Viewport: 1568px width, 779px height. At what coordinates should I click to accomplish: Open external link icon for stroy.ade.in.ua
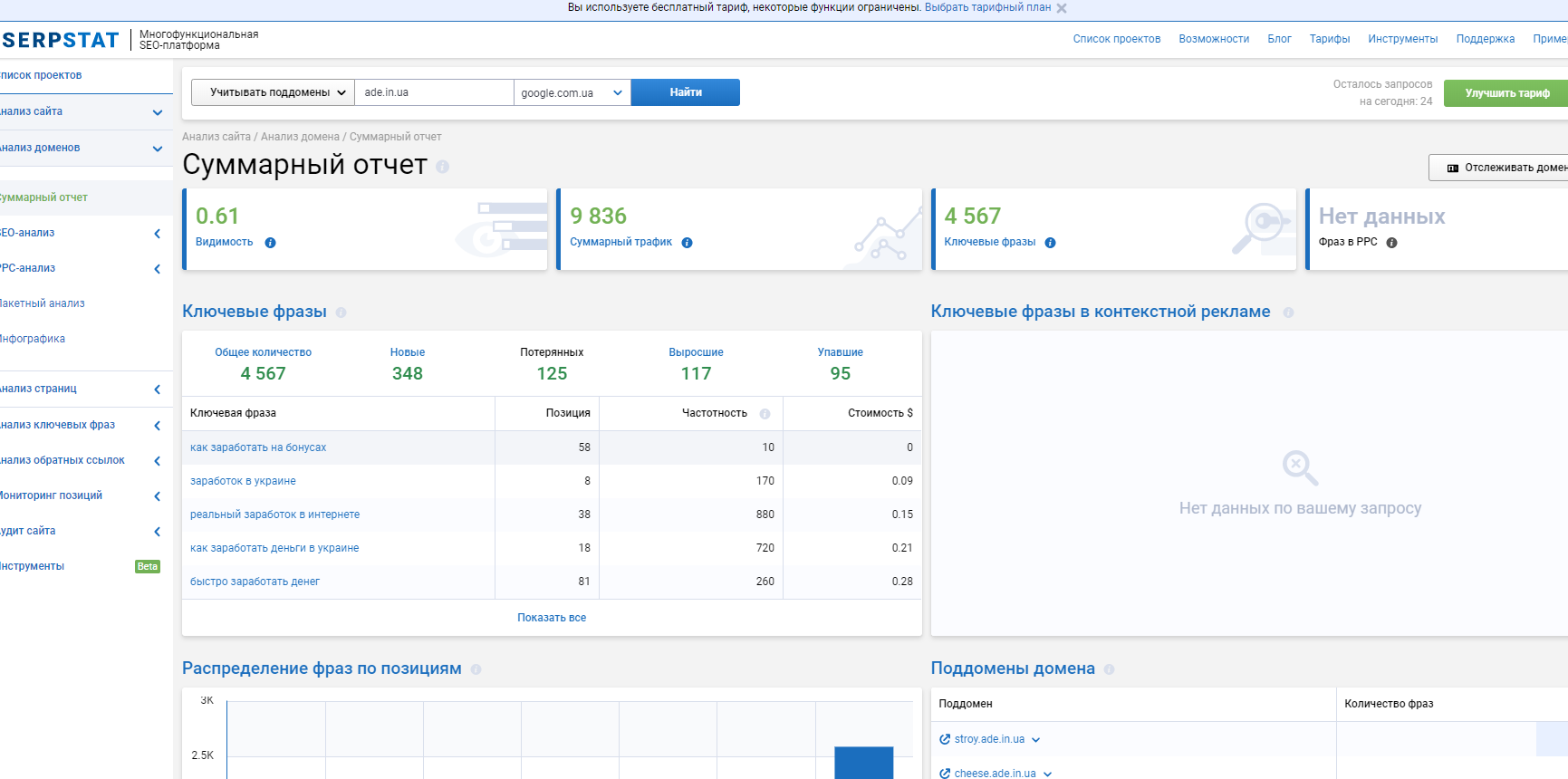[x=945, y=740]
